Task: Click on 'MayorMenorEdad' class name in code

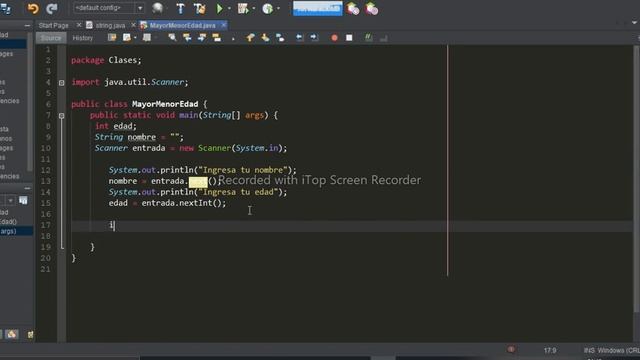Action: point(165,104)
